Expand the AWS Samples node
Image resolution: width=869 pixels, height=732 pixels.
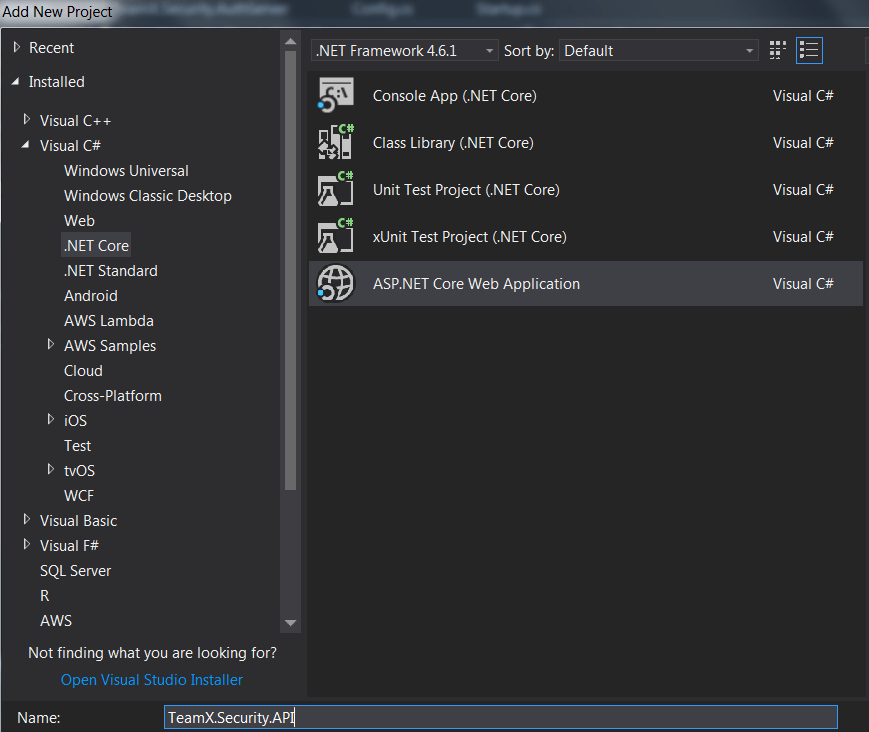tap(51, 345)
